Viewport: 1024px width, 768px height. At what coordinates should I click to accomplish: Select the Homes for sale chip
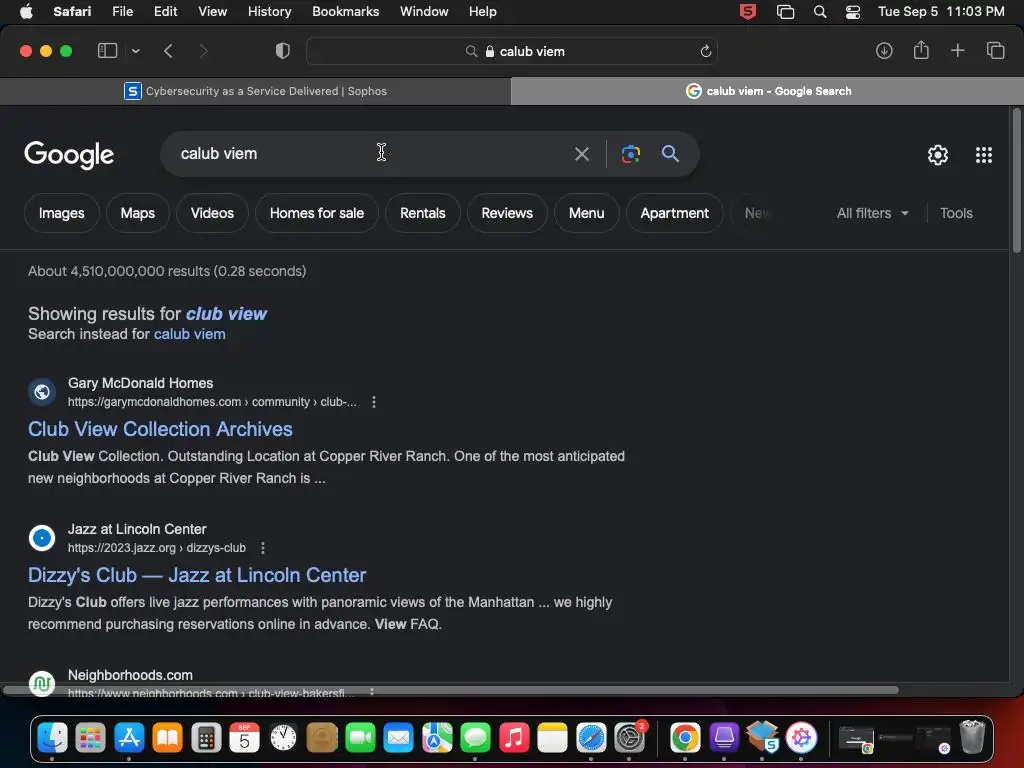click(x=317, y=213)
